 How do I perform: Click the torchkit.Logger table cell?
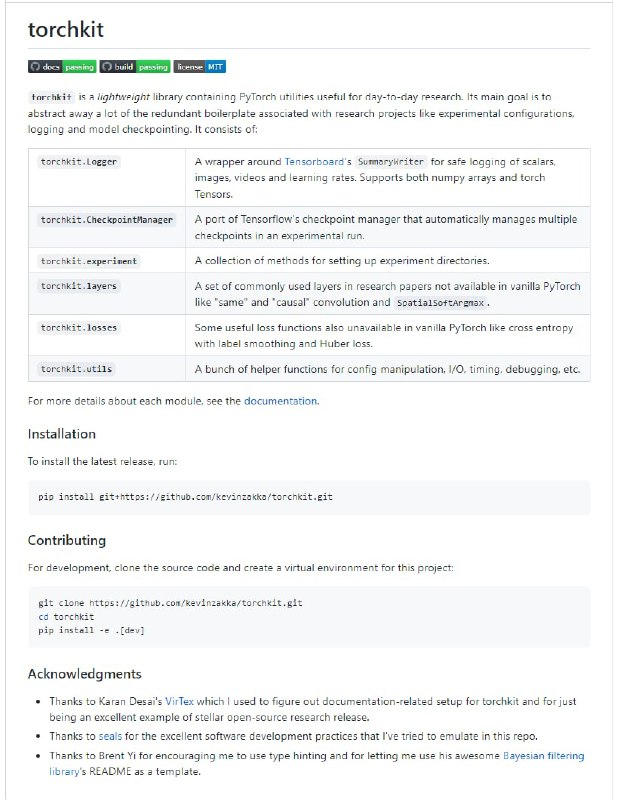pyautogui.click(x=81, y=161)
